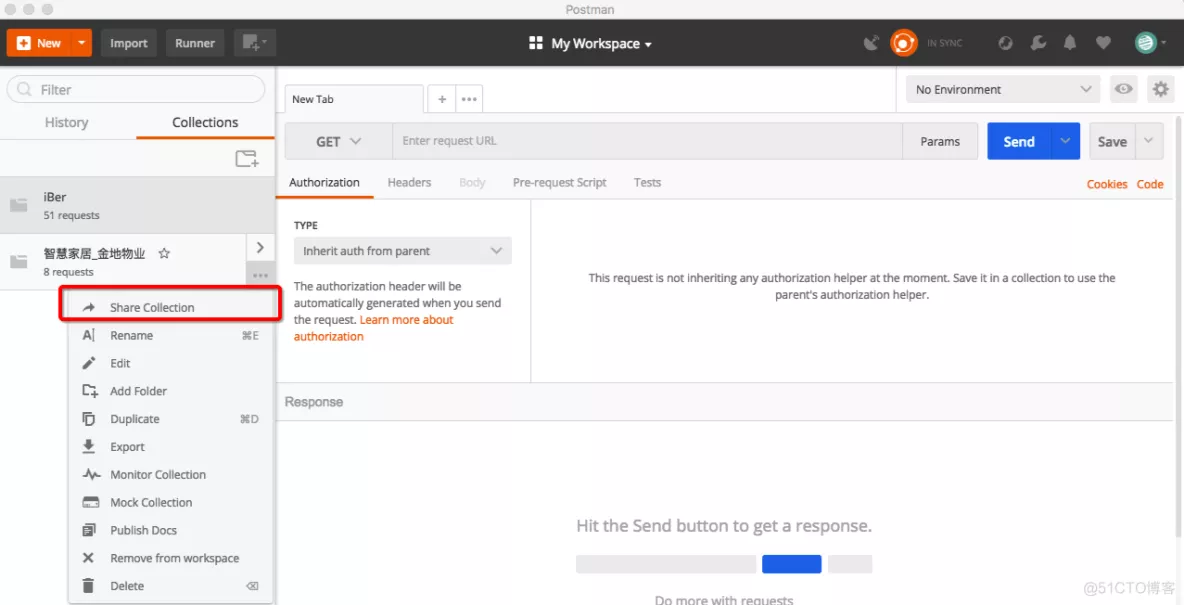Screen dimensions: 1184x605
Task: Choose Share Collection from context menu
Action: tap(171, 307)
